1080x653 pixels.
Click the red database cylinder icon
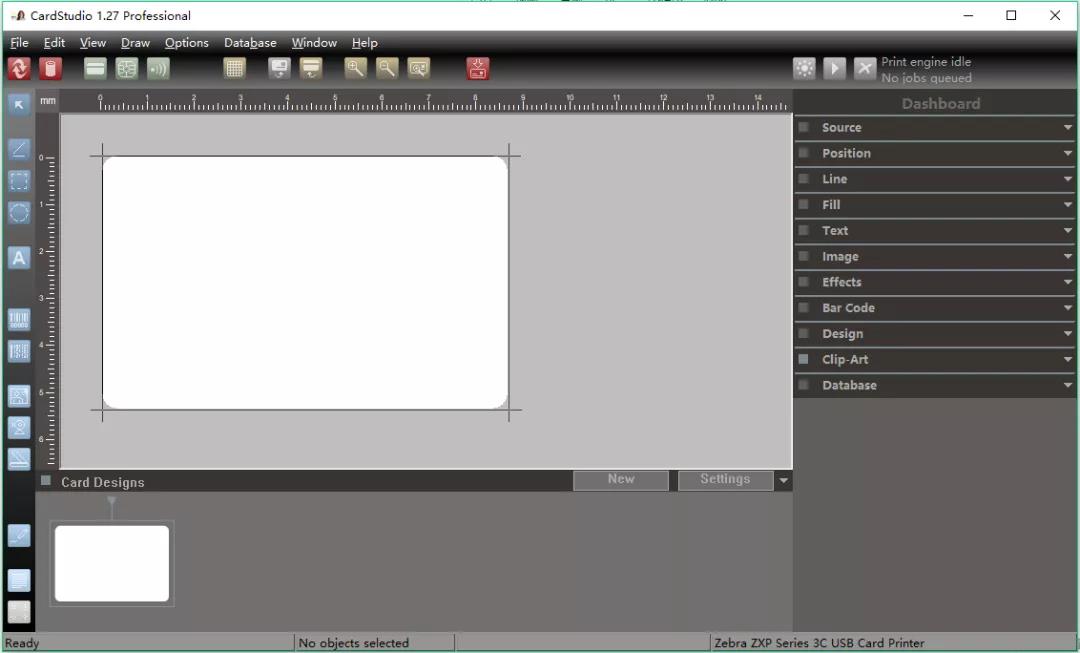(50, 68)
